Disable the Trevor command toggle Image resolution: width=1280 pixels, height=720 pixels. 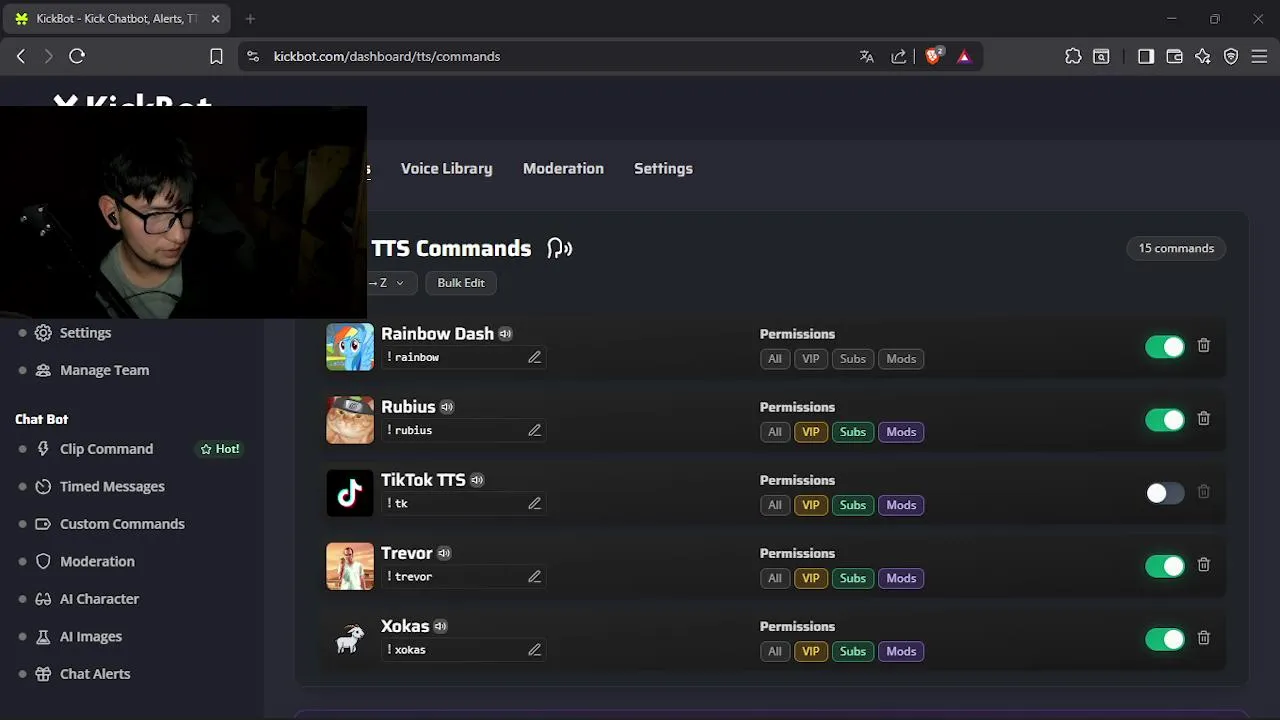coord(1165,565)
